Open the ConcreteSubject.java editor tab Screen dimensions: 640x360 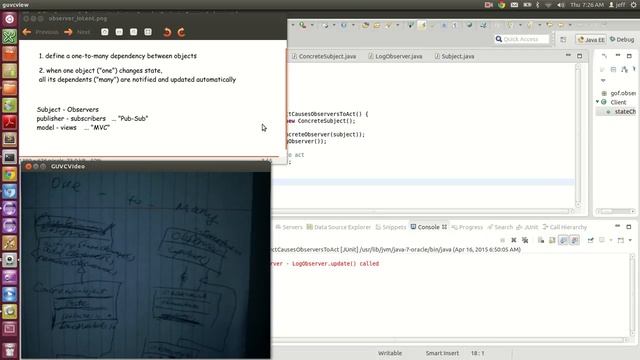[324, 56]
